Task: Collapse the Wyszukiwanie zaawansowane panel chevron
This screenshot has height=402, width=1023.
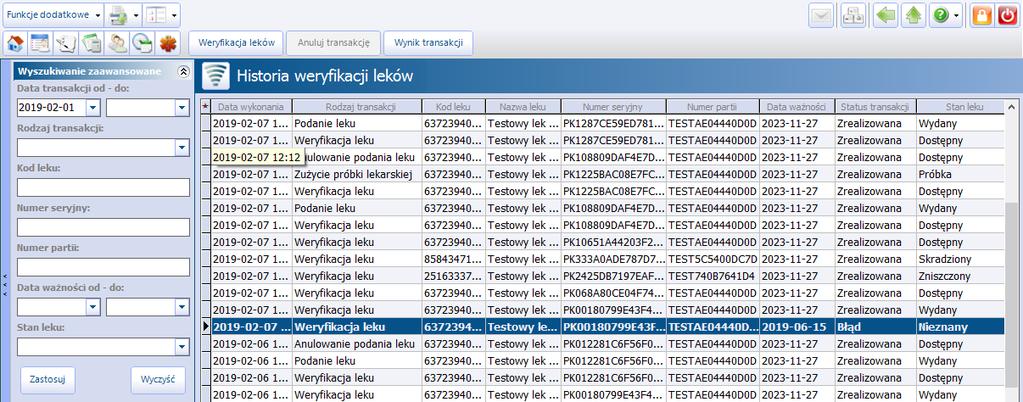Action: point(183,72)
